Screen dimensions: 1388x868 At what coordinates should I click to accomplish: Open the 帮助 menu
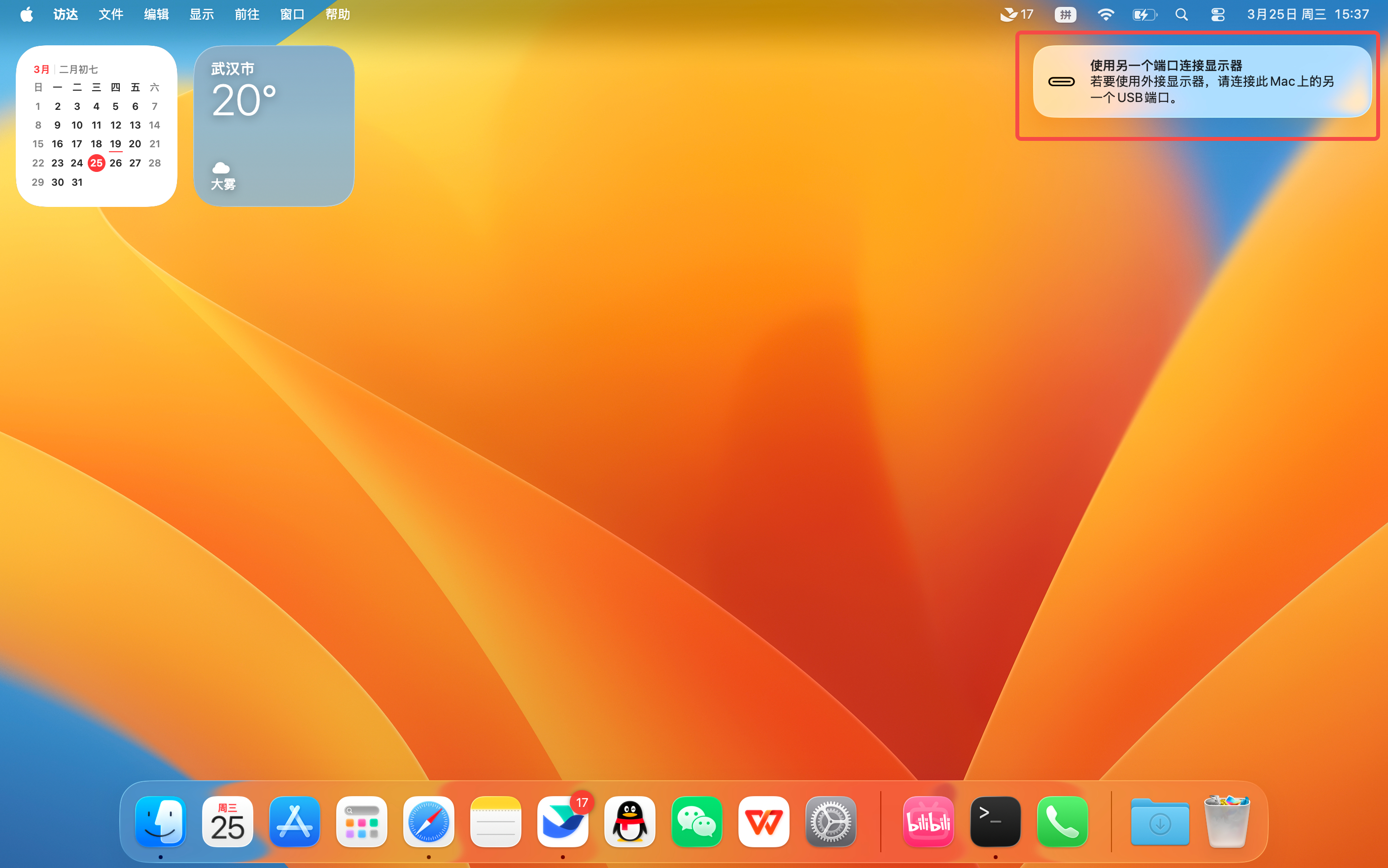337,14
